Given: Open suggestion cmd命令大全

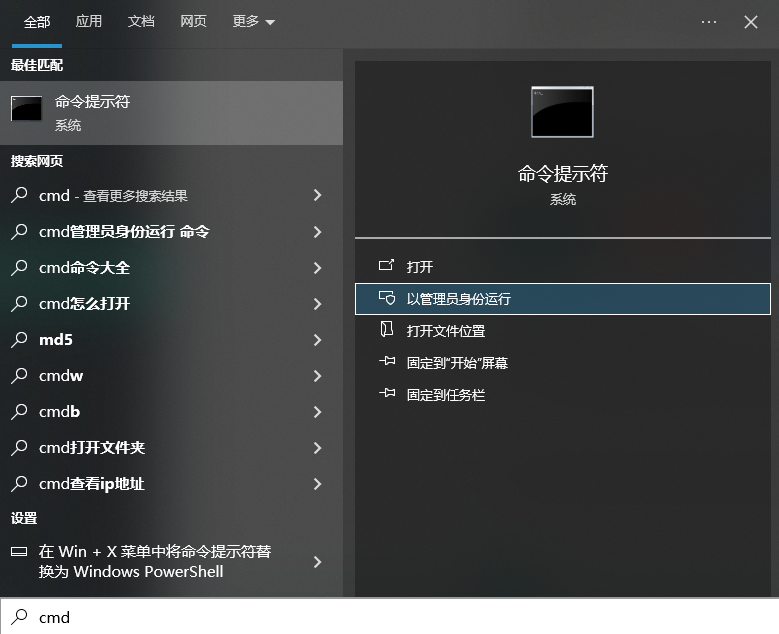Looking at the screenshot, I should point(171,268).
